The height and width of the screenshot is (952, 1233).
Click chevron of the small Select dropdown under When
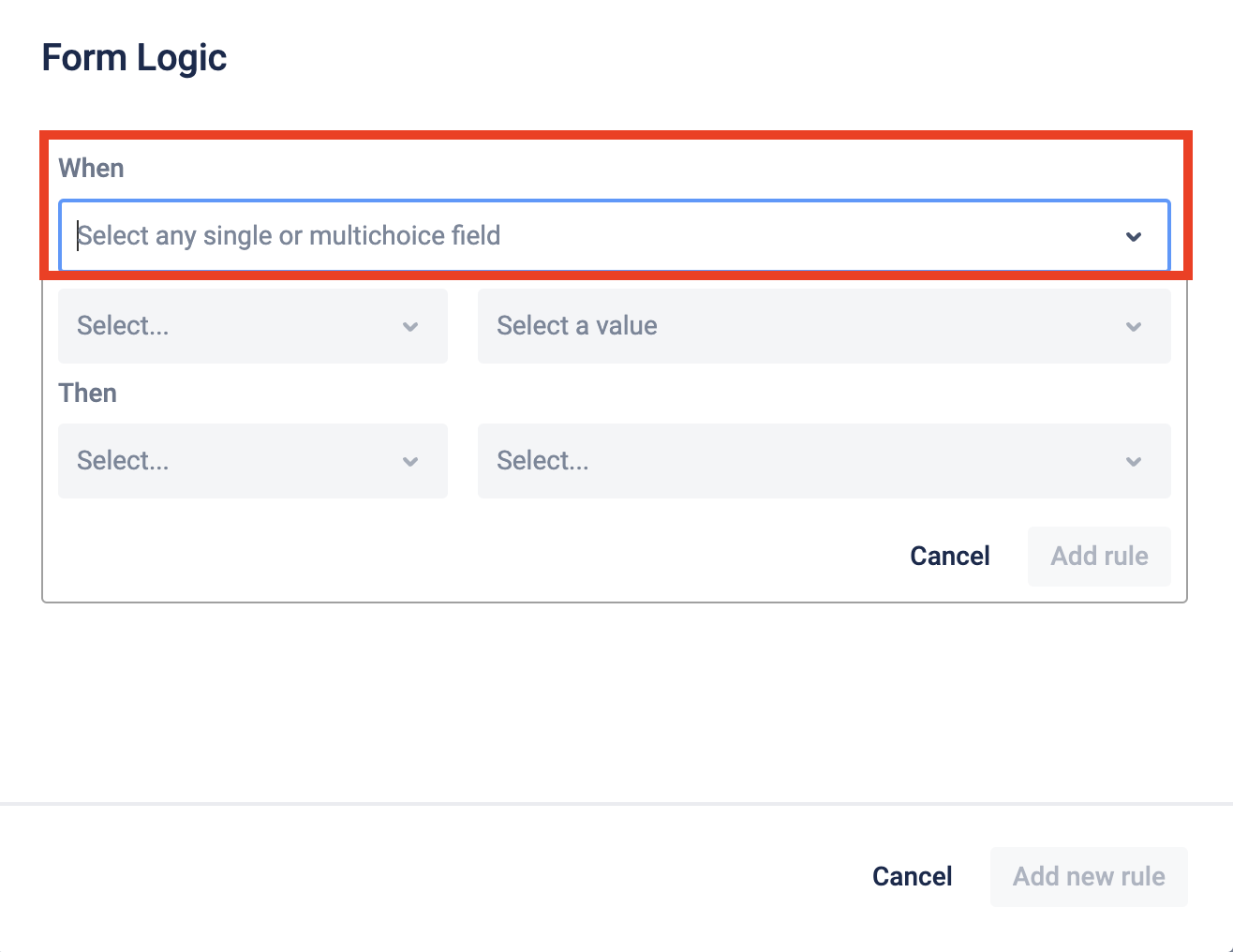pos(410,327)
